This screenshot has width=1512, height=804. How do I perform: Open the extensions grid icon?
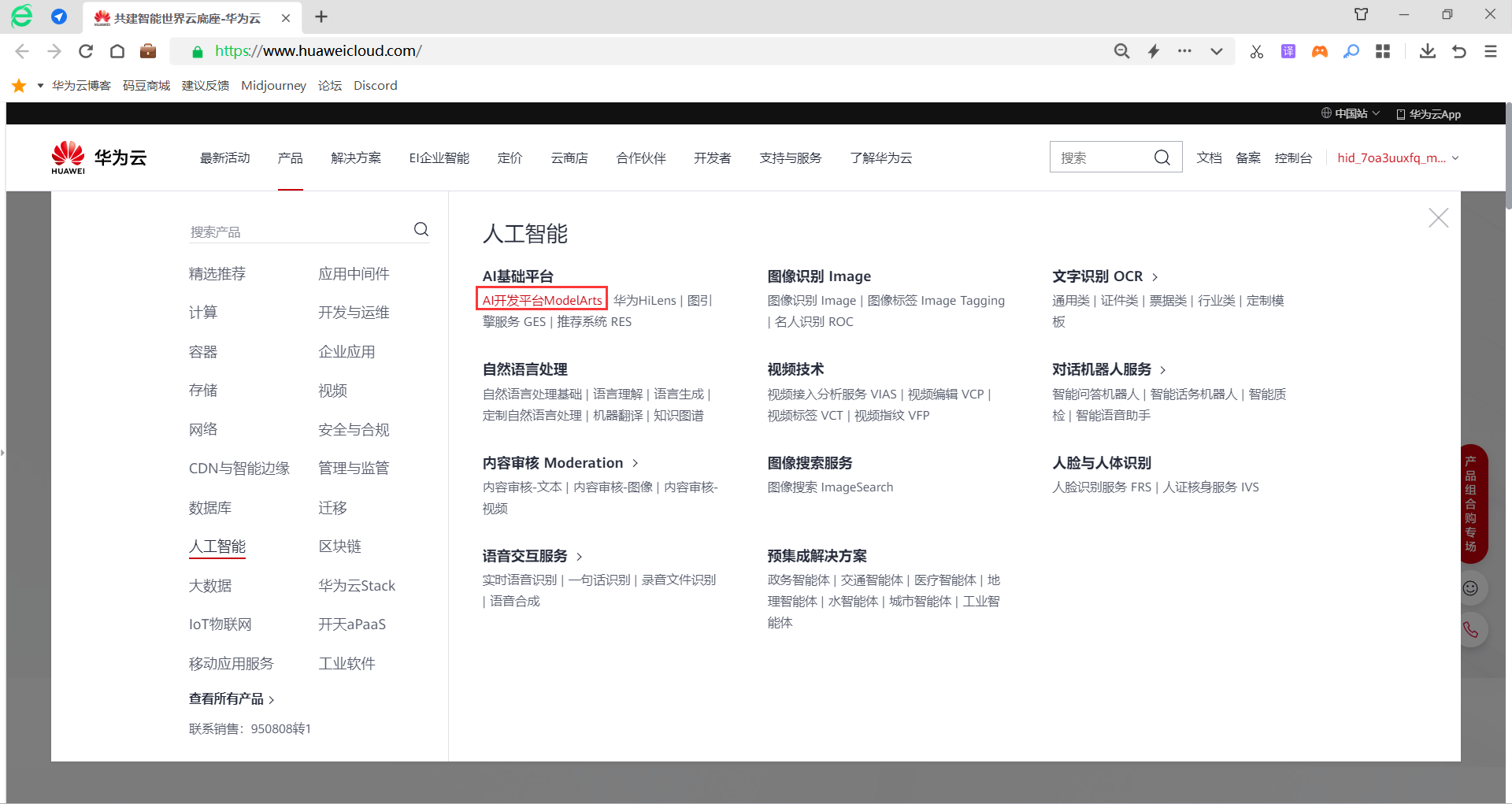[1383, 51]
